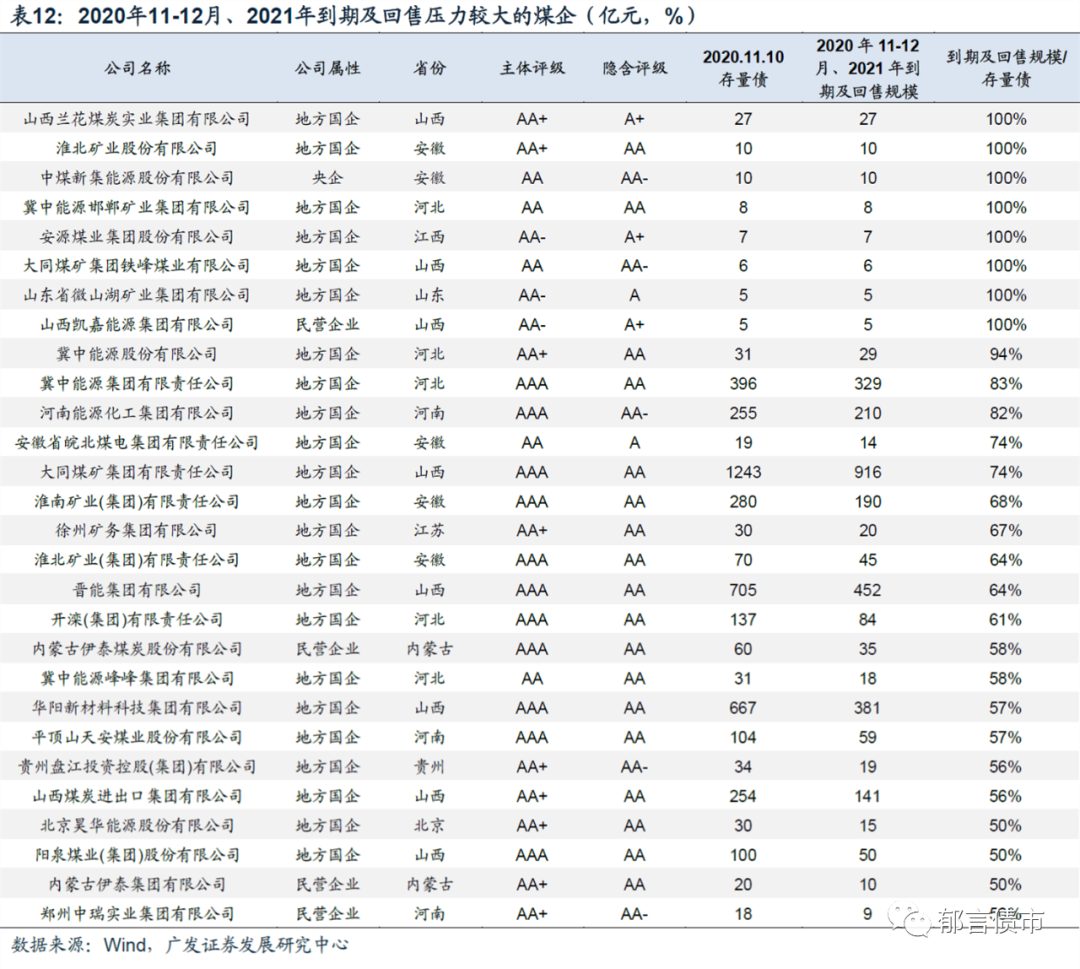Click company '中煤新集能源股份有限公司'
The height and width of the screenshot is (969, 1080).
point(137,178)
